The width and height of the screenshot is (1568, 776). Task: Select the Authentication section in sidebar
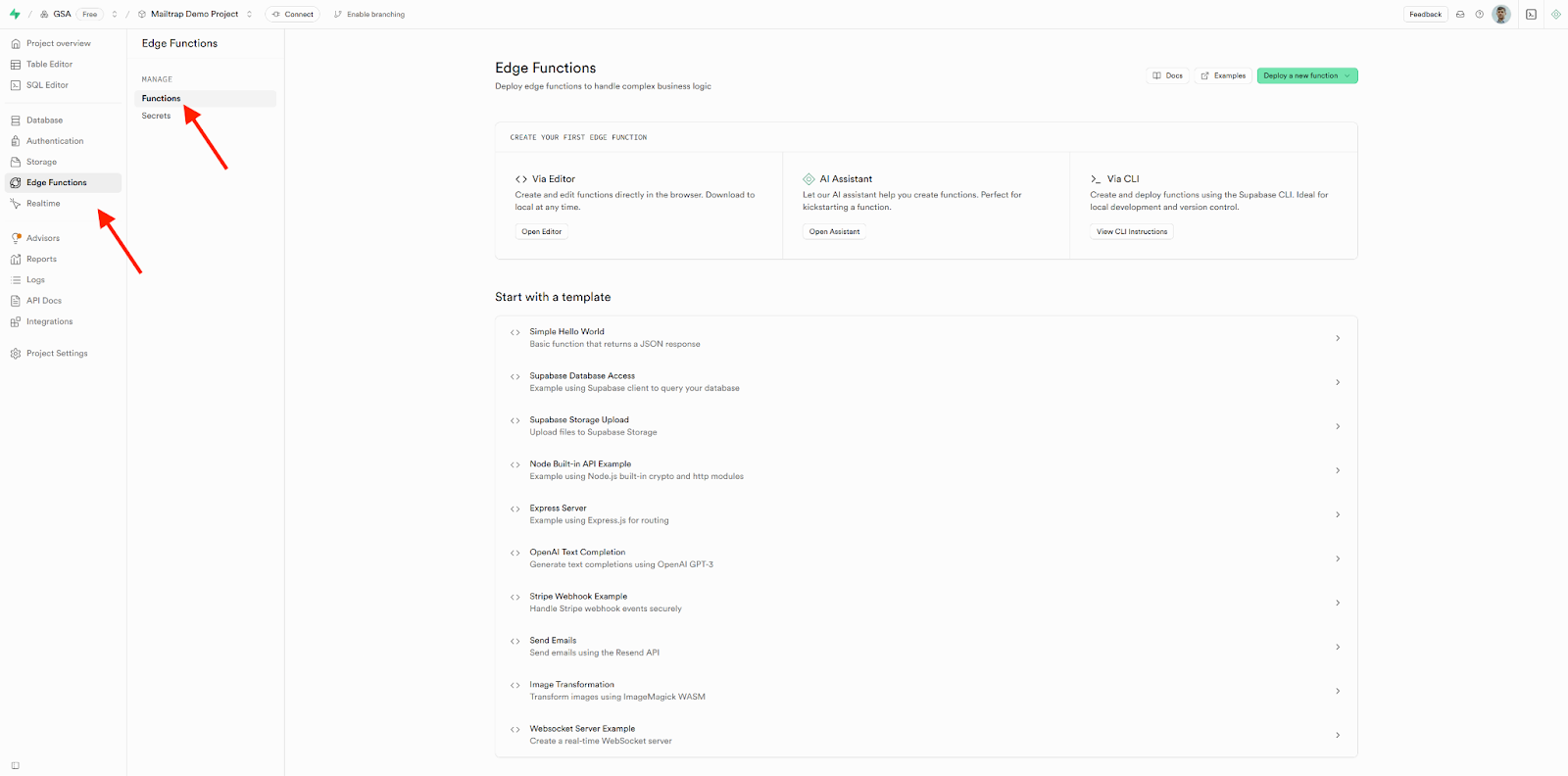[x=54, y=140]
